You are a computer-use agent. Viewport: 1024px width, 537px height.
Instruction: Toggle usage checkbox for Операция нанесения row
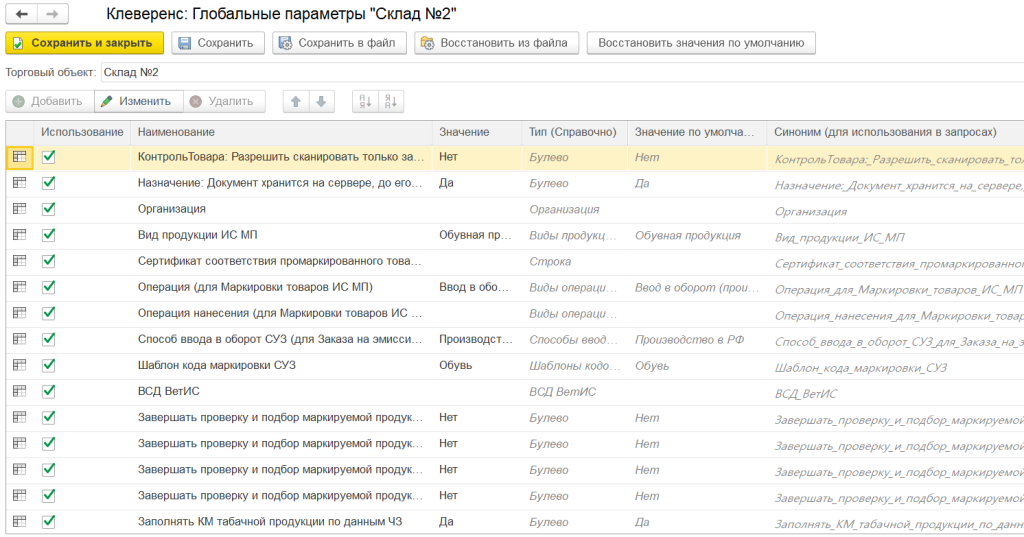coord(48,313)
